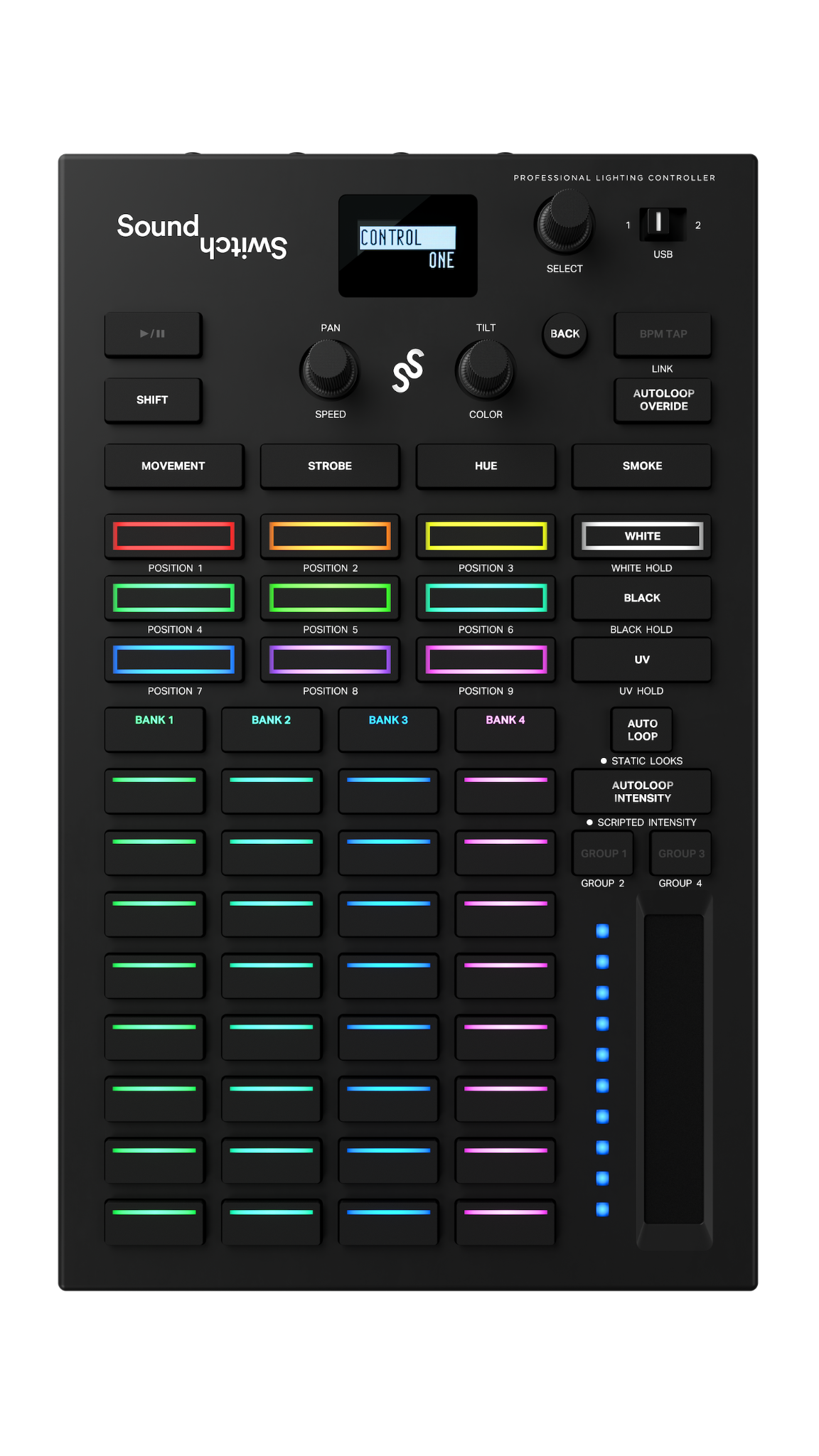Trigger first pink pad under BANK 4
The height and width of the screenshot is (1456, 819).
click(505, 791)
